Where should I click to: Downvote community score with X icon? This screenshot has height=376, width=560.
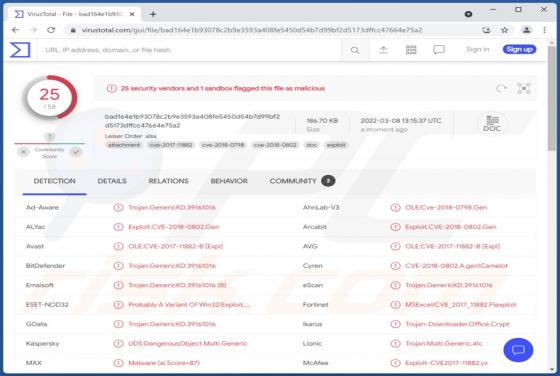click(23, 152)
